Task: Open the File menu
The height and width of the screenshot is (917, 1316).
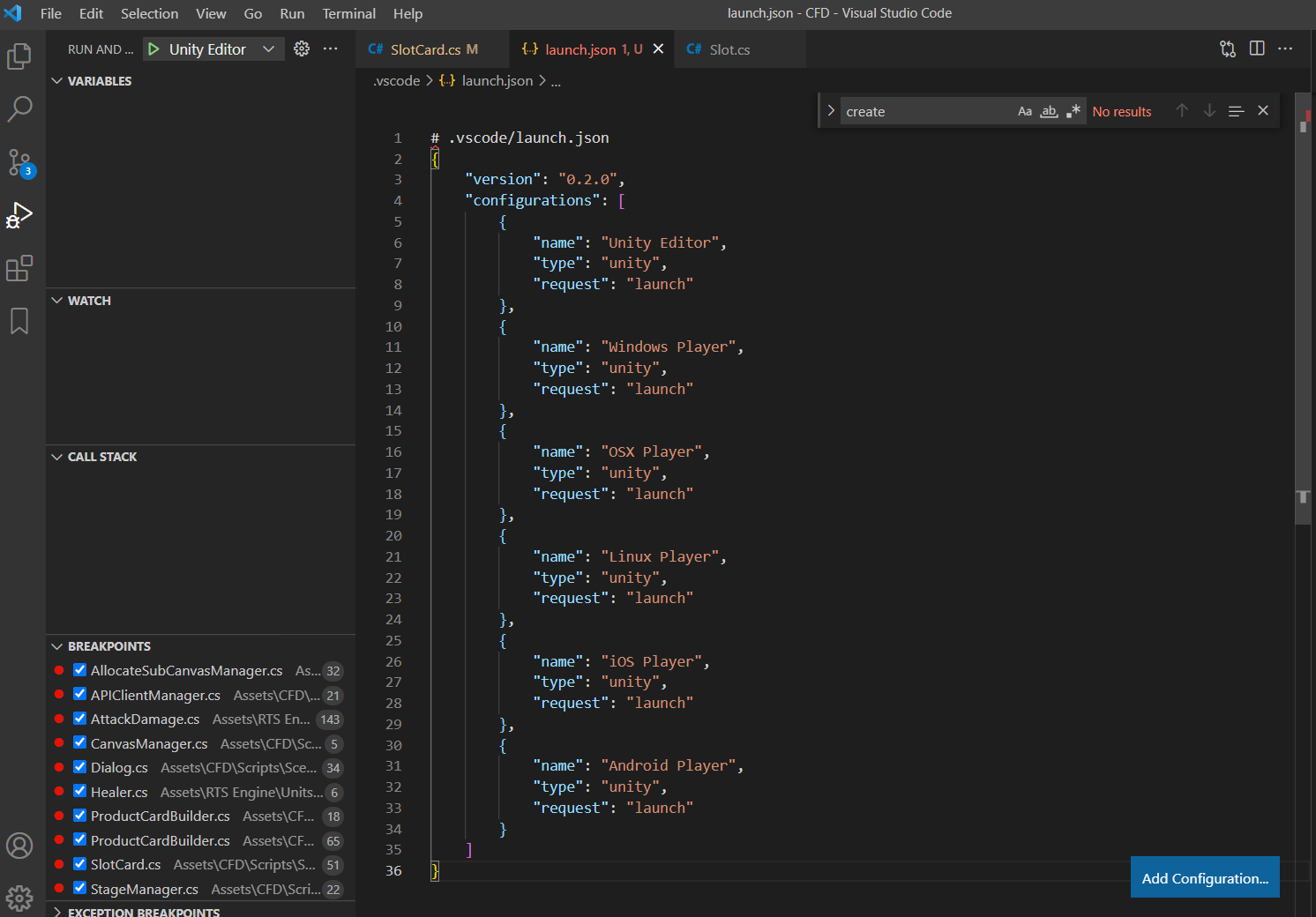Action: pos(51,13)
